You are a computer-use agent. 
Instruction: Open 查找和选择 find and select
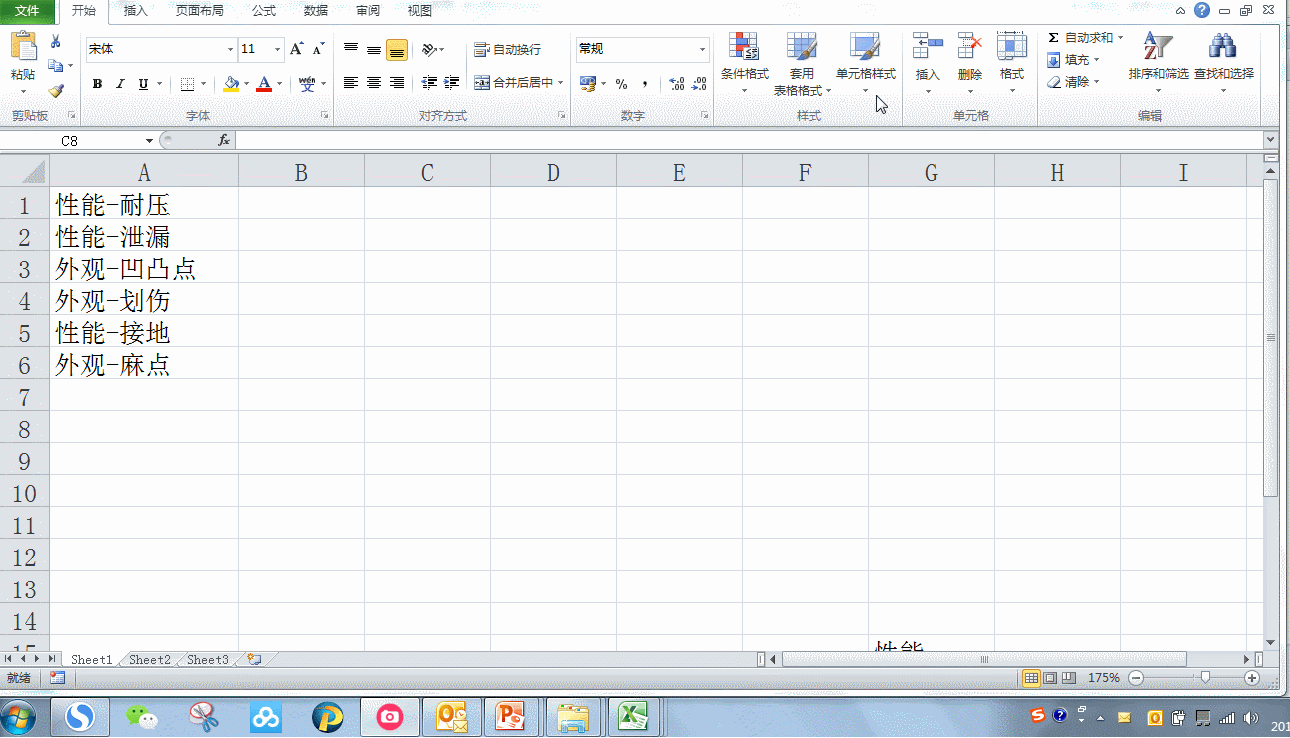coord(1224,63)
